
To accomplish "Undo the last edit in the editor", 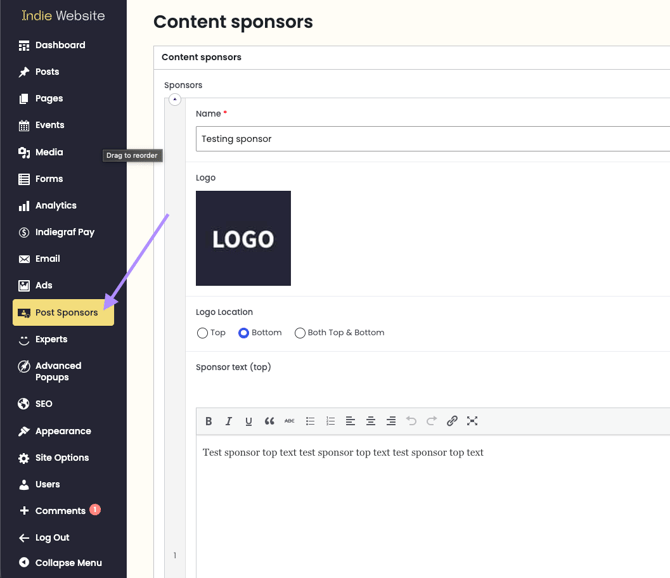I will (411, 421).
